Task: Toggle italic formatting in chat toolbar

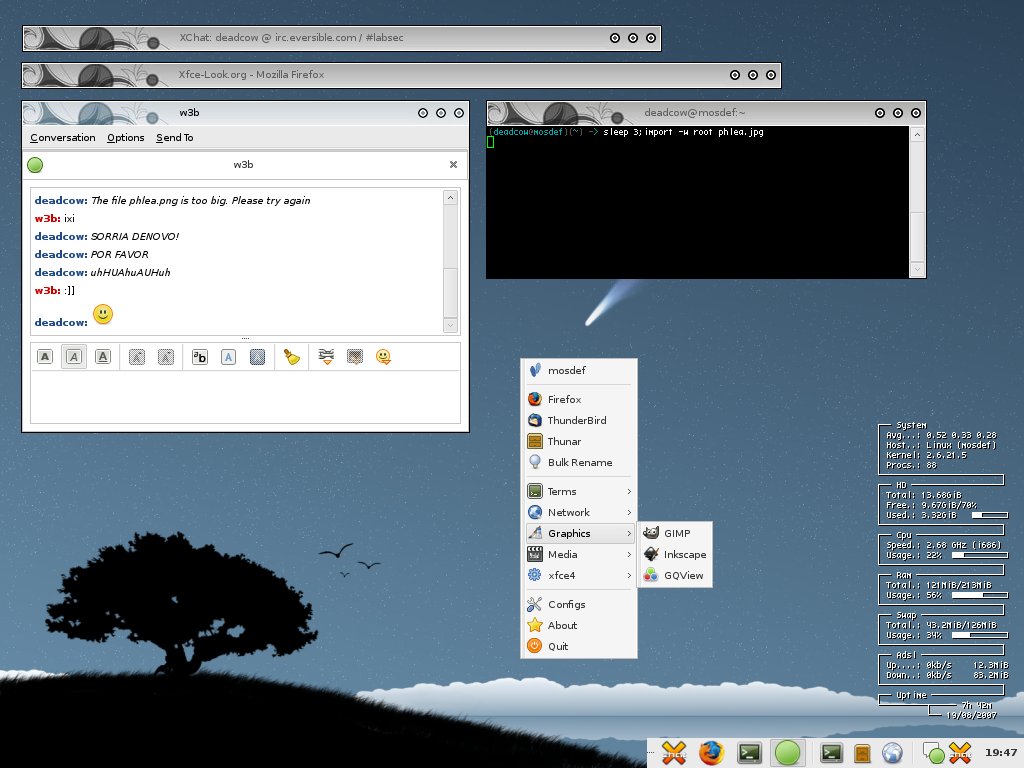Action: pos(74,357)
